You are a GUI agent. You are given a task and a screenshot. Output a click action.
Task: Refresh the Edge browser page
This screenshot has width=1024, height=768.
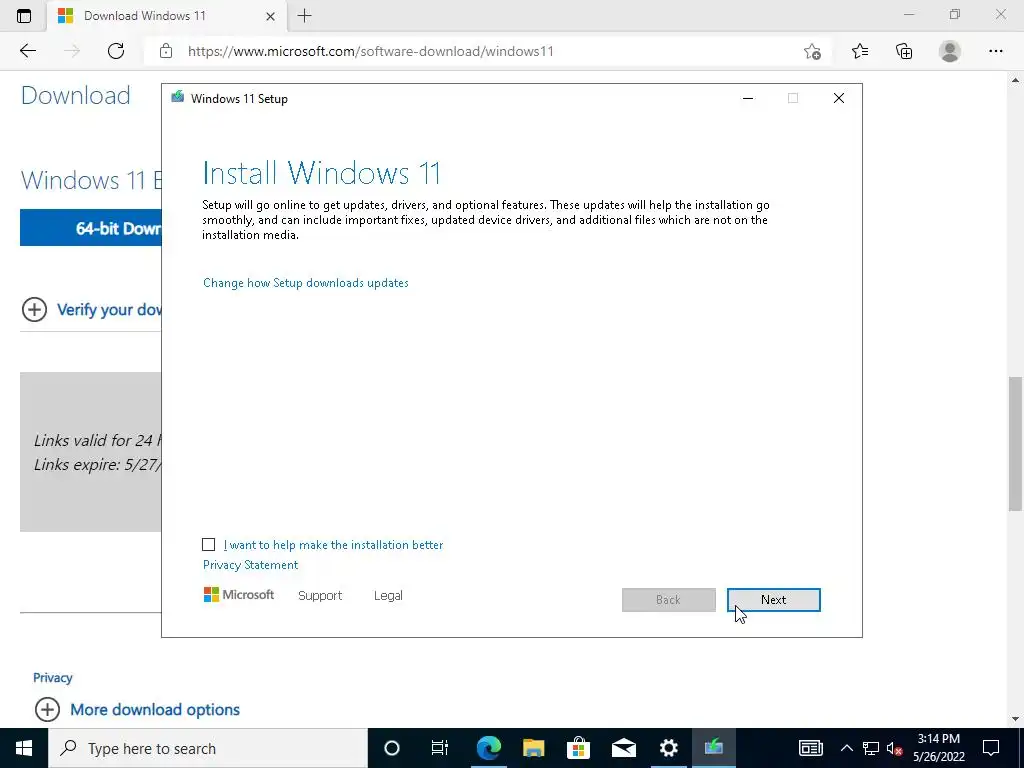pyautogui.click(x=116, y=51)
